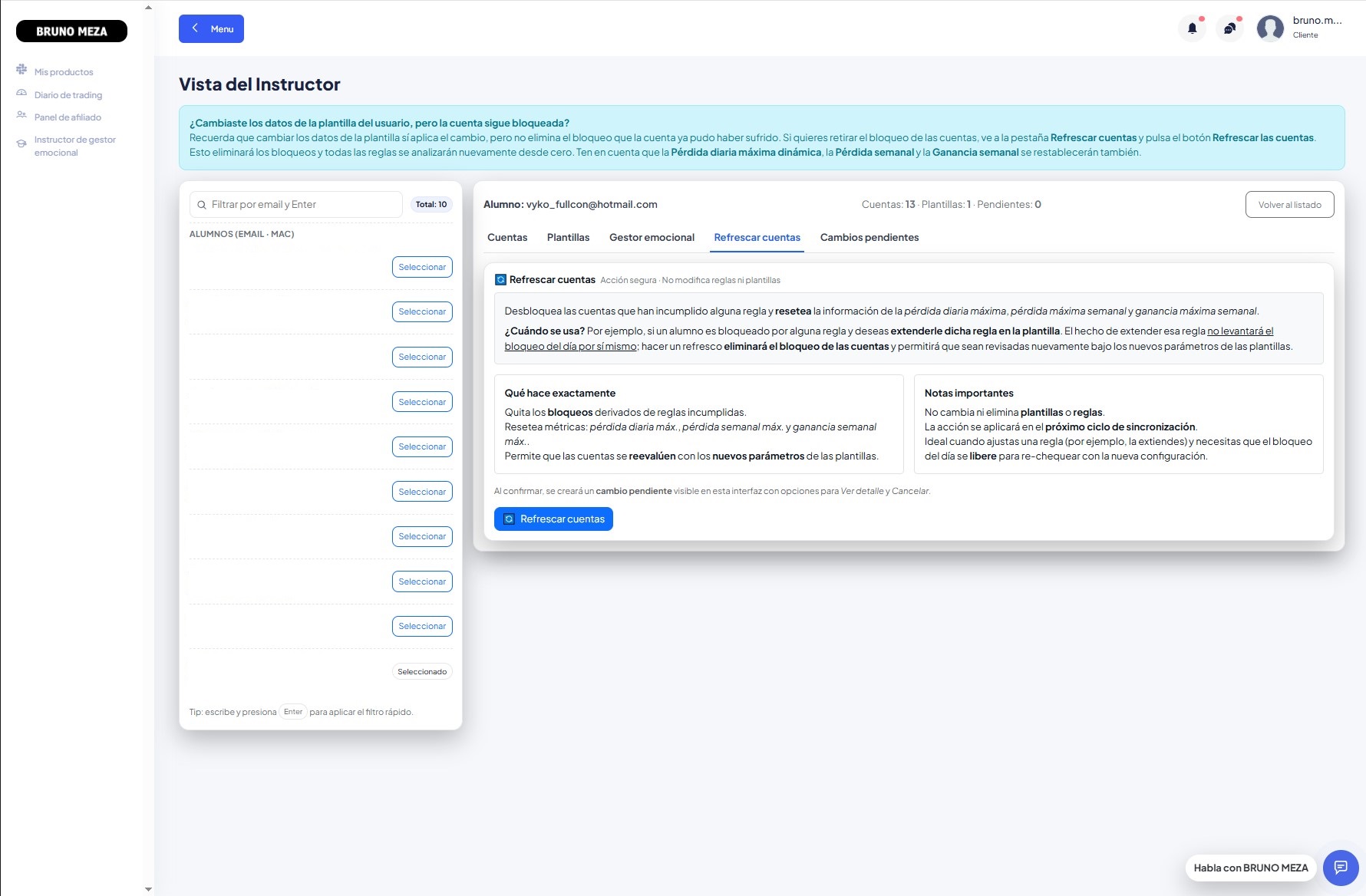Screen dimensions: 1366x896
Task: Select the first student in the list
Action: (x=422, y=267)
